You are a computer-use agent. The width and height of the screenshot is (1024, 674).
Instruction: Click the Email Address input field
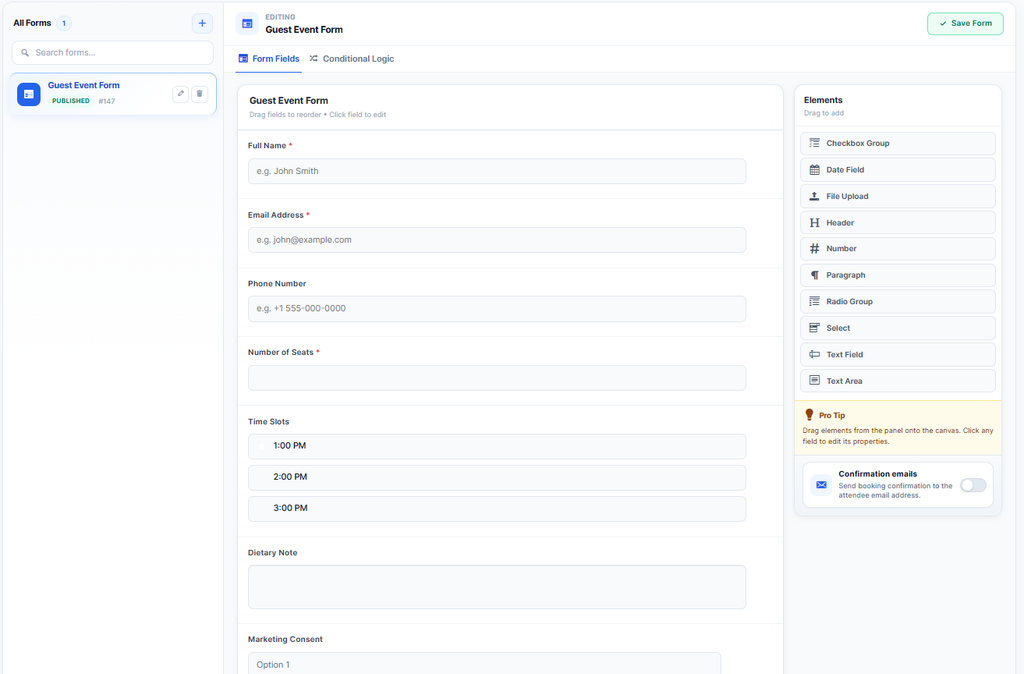pyautogui.click(x=497, y=240)
